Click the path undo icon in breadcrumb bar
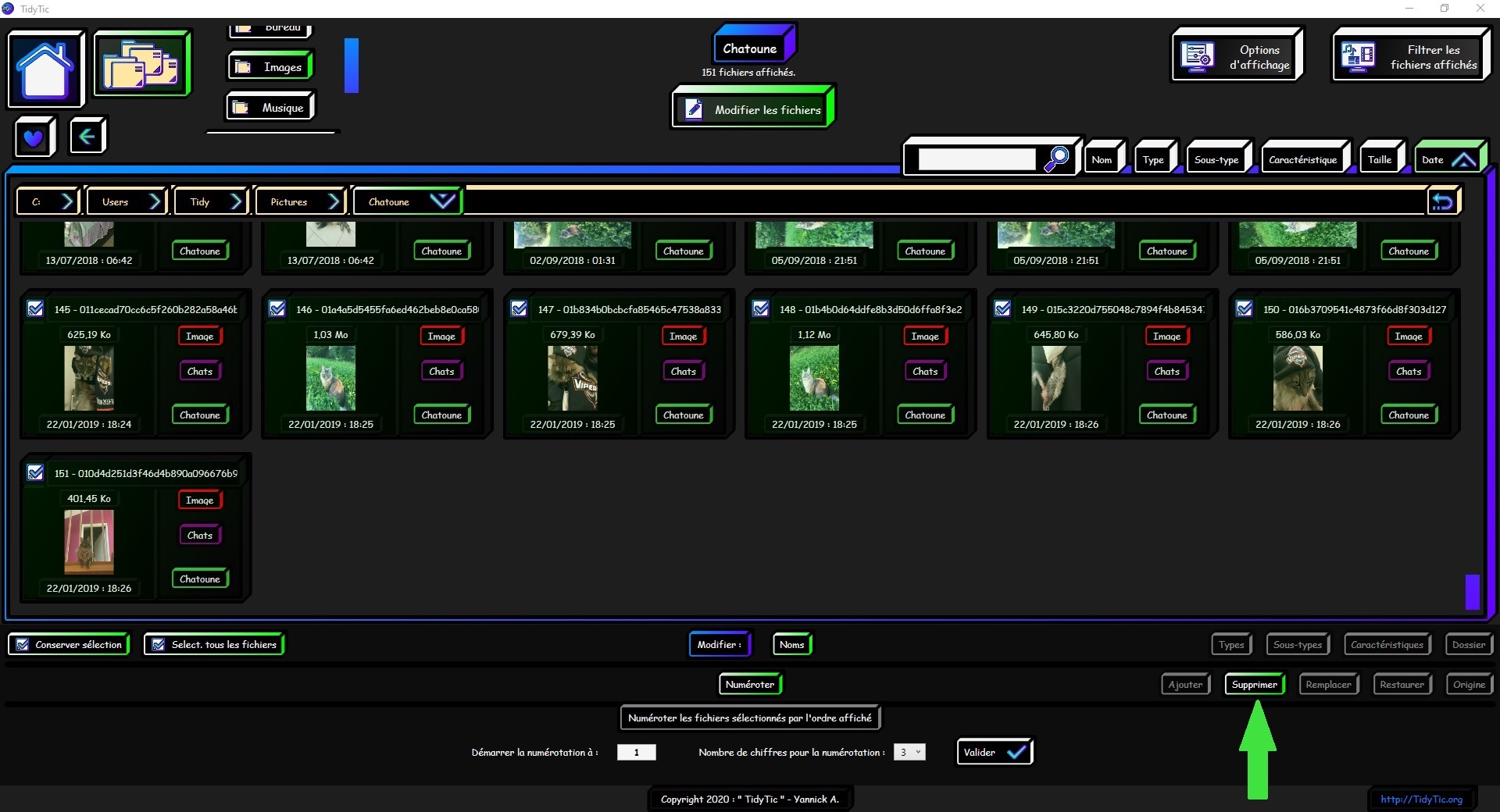 [x=1442, y=201]
